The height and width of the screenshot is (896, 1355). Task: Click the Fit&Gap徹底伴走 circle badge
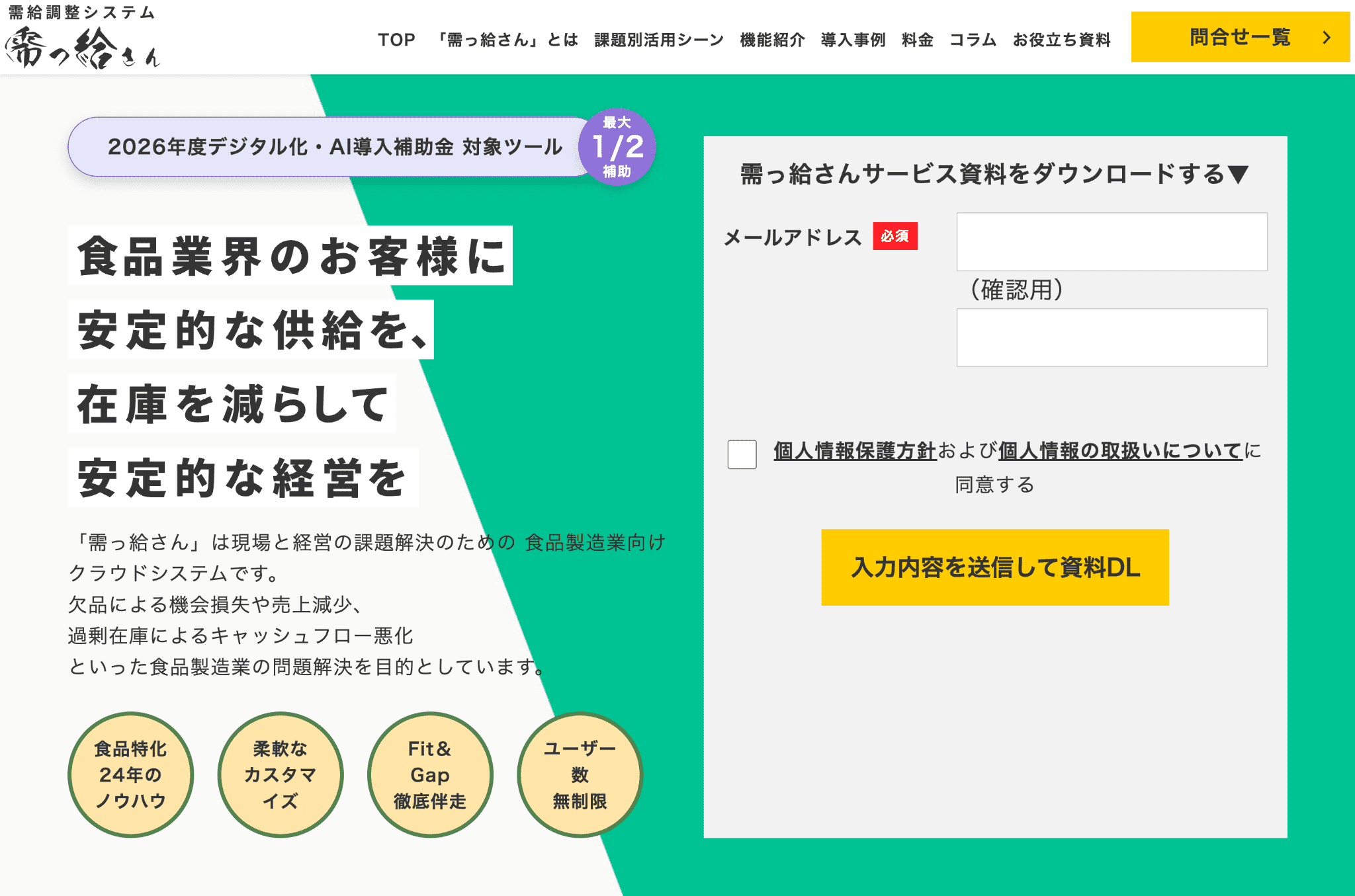(x=430, y=774)
